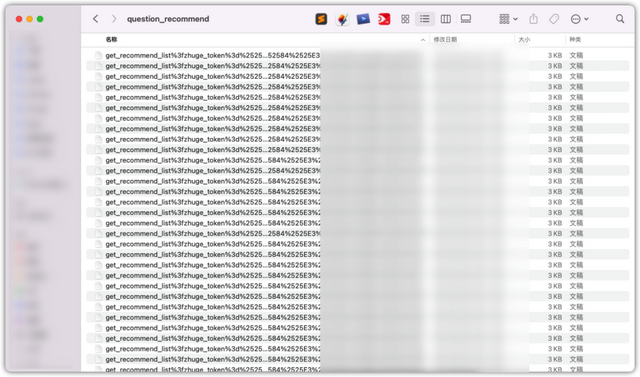
Task: Go forward with the right chevron button
Action: tap(114, 19)
